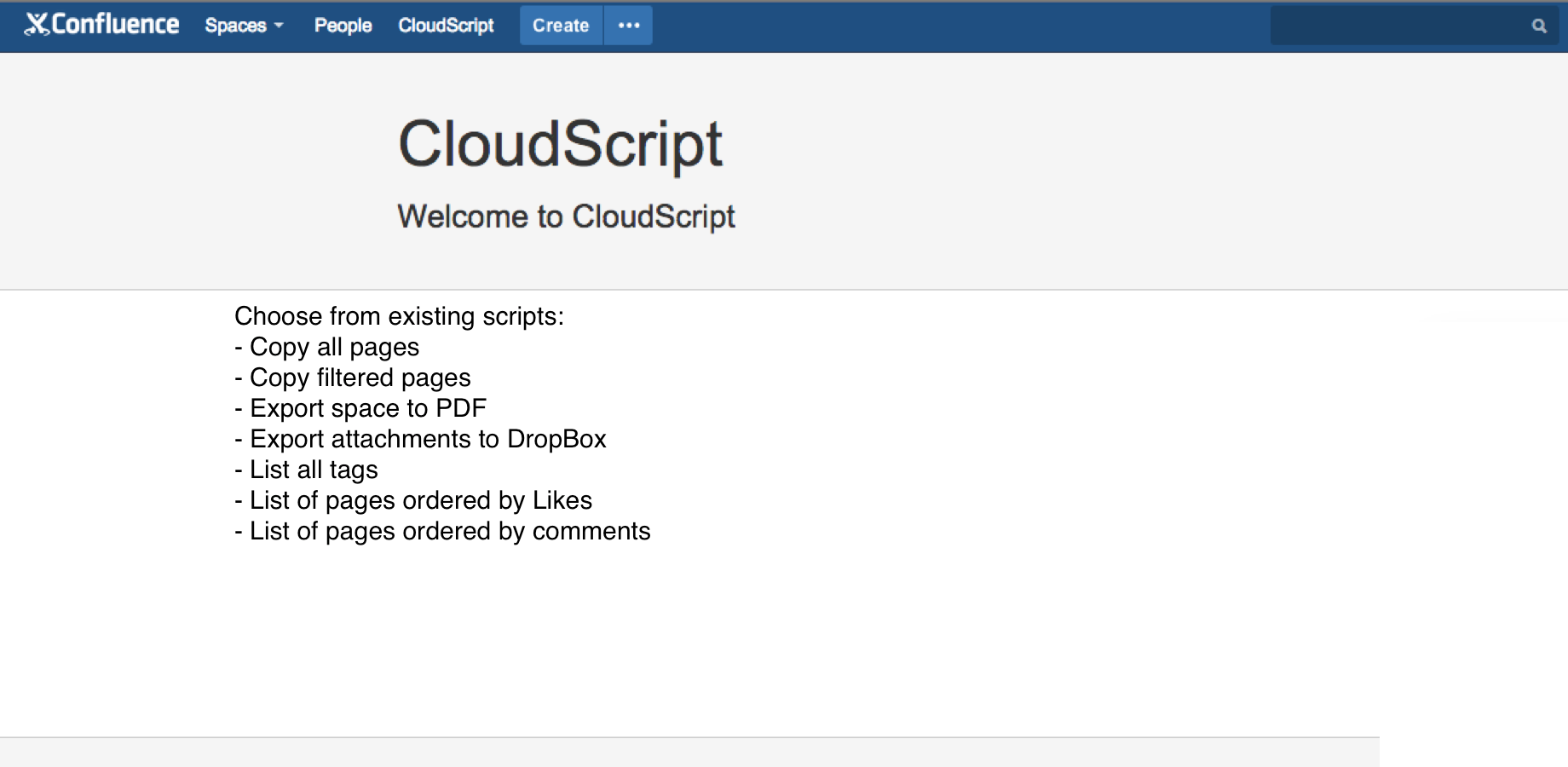This screenshot has width=1568, height=767.
Task: Open the Spaces dropdown menu
Action: (x=244, y=26)
